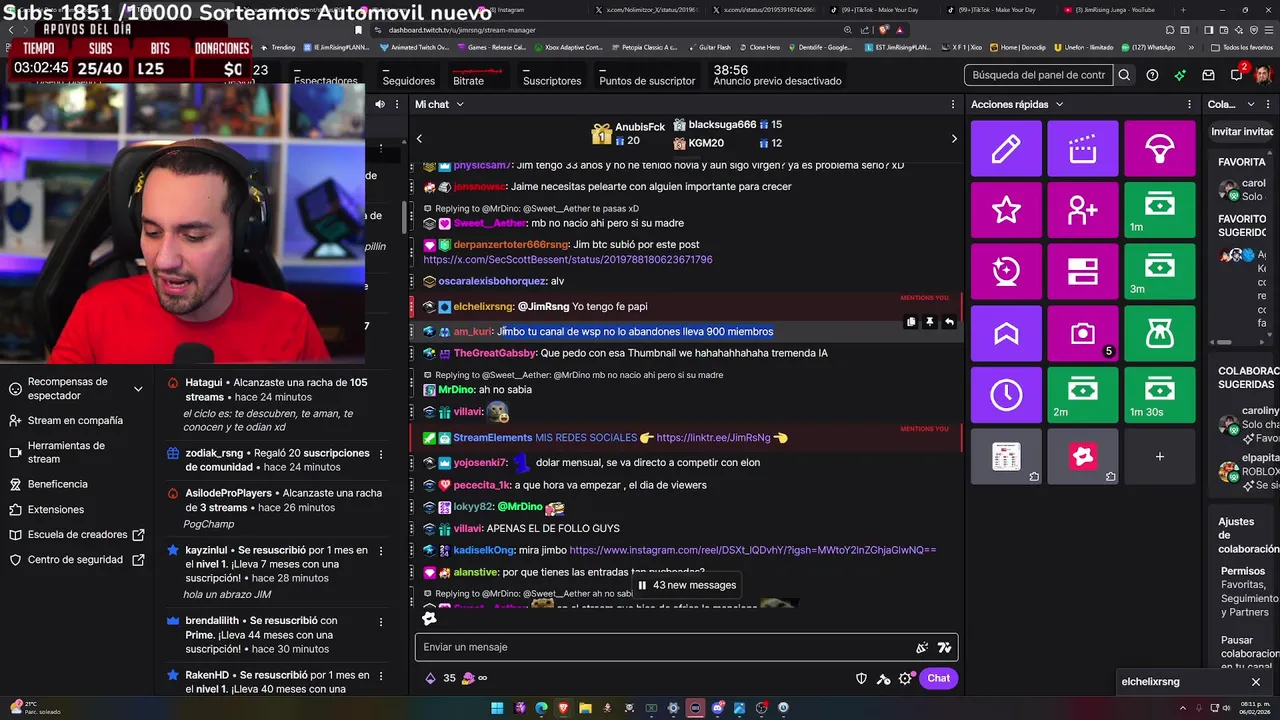Open the chat shield mode icon
Image resolution: width=1280 pixels, height=720 pixels.
pos(861,678)
